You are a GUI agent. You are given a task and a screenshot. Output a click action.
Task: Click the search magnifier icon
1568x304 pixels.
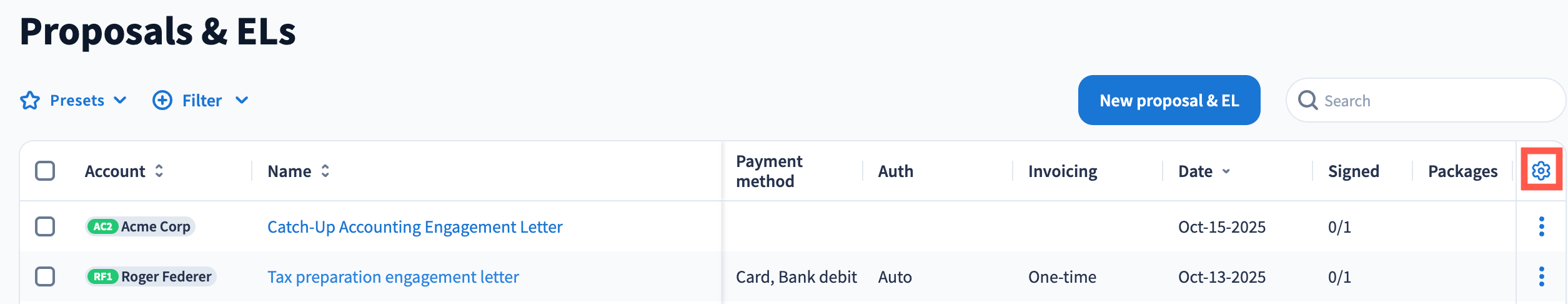tap(1307, 100)
